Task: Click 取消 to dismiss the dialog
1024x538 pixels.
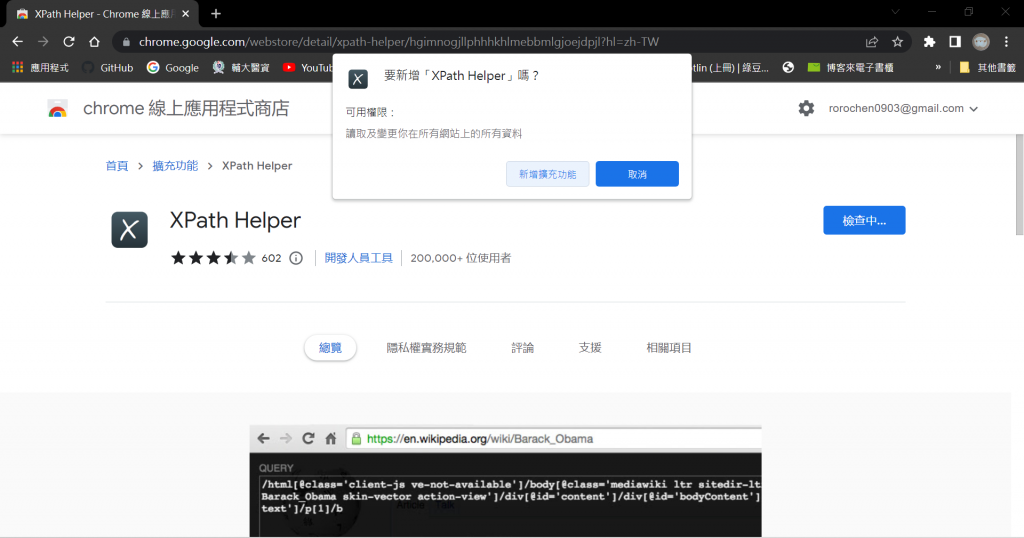Action: point(637,174)
